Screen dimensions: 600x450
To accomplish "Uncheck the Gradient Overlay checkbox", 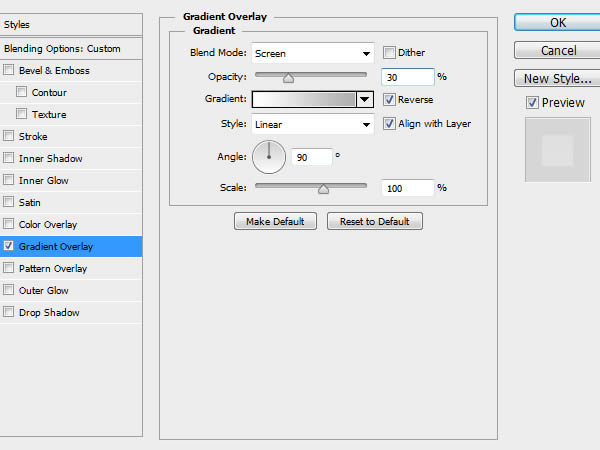I will click(8, 246).
